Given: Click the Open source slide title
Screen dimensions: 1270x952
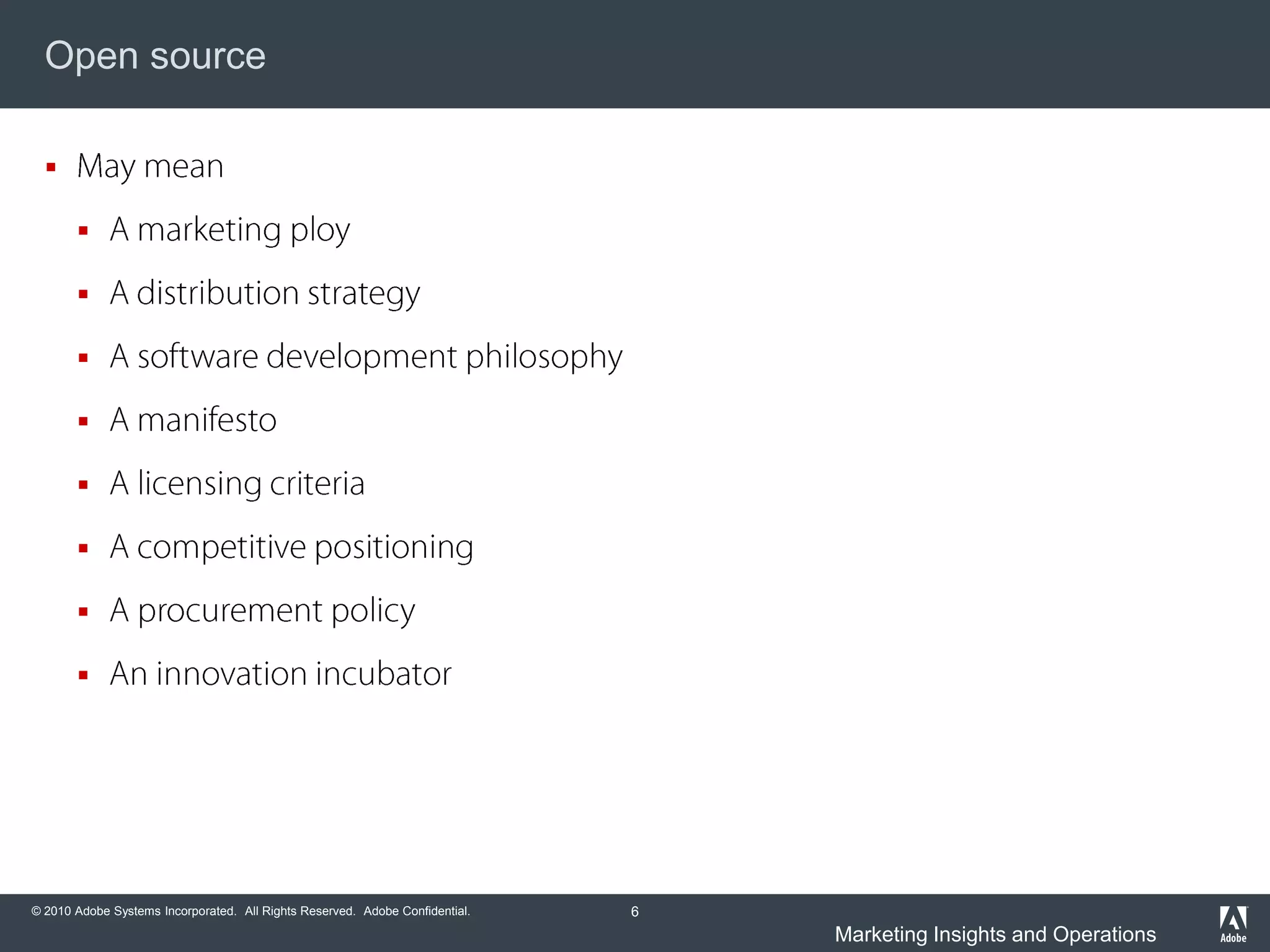Looking at the screenshot, I should (155, 56).
